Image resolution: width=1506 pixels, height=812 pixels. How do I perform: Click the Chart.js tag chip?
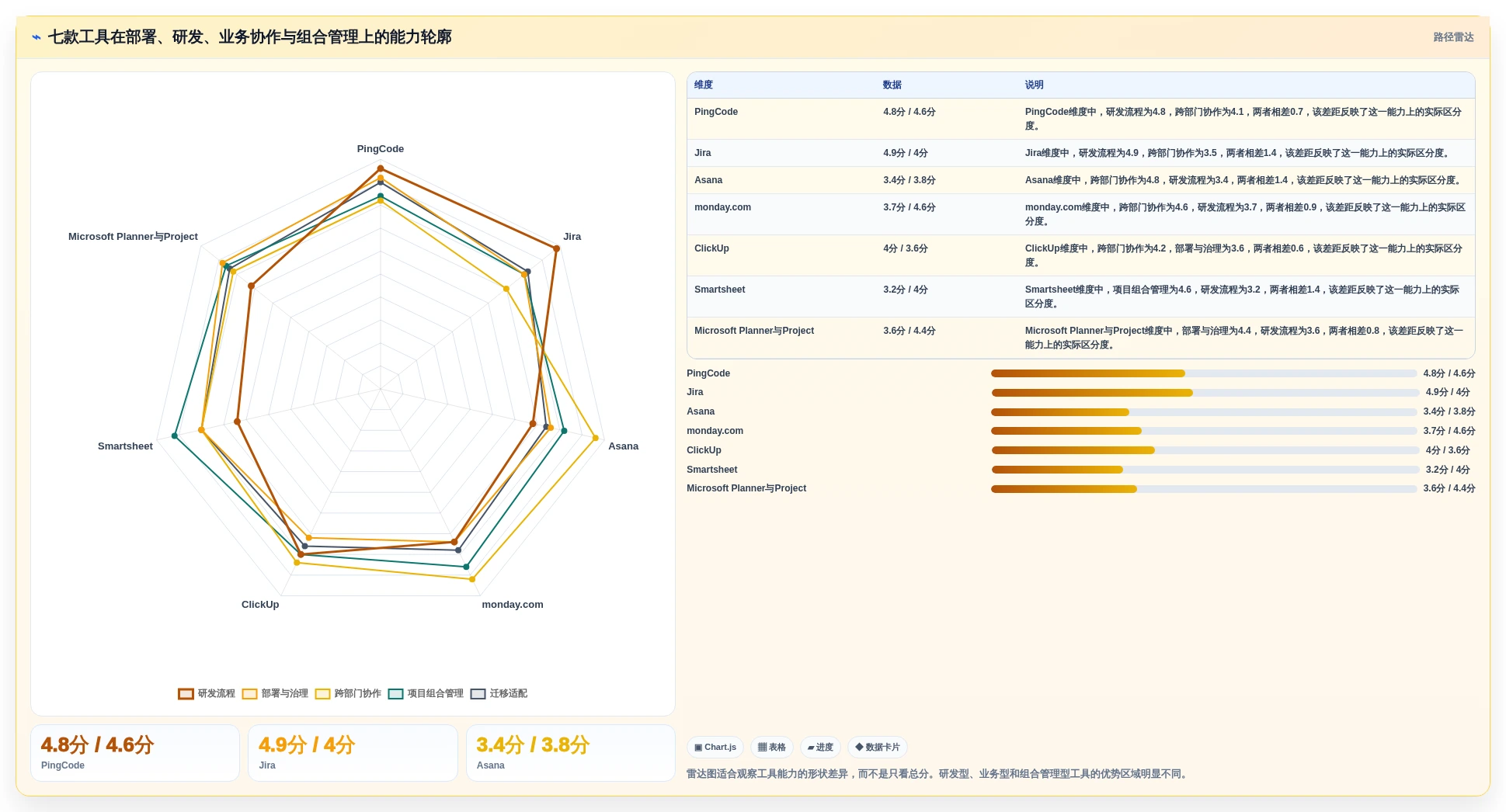coord(715,748)
